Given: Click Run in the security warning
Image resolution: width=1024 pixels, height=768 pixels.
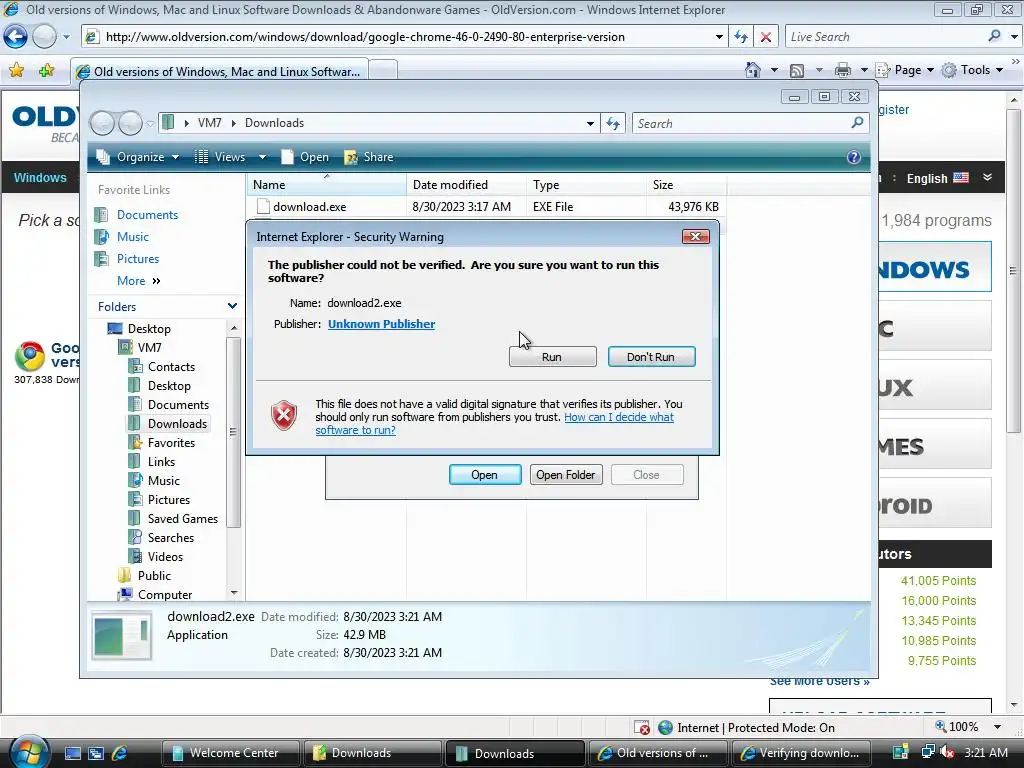Looking at the screenshot, I should (552, 357).
